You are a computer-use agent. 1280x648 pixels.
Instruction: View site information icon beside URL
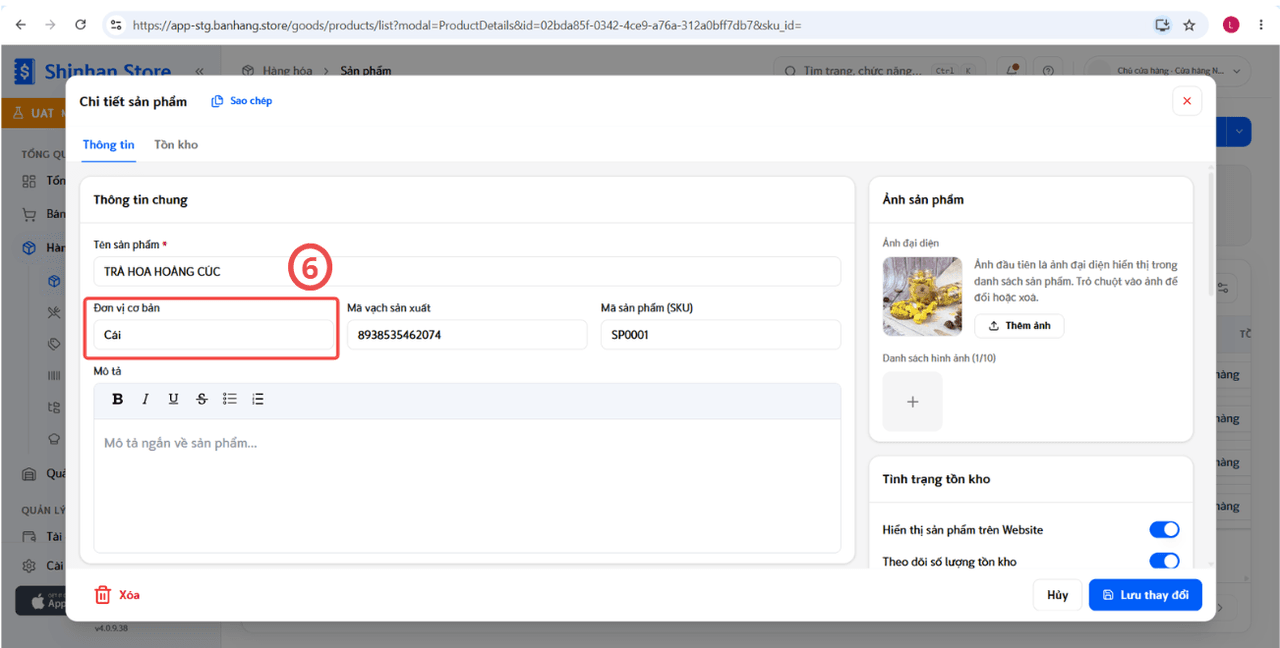(x=116, y=25)
